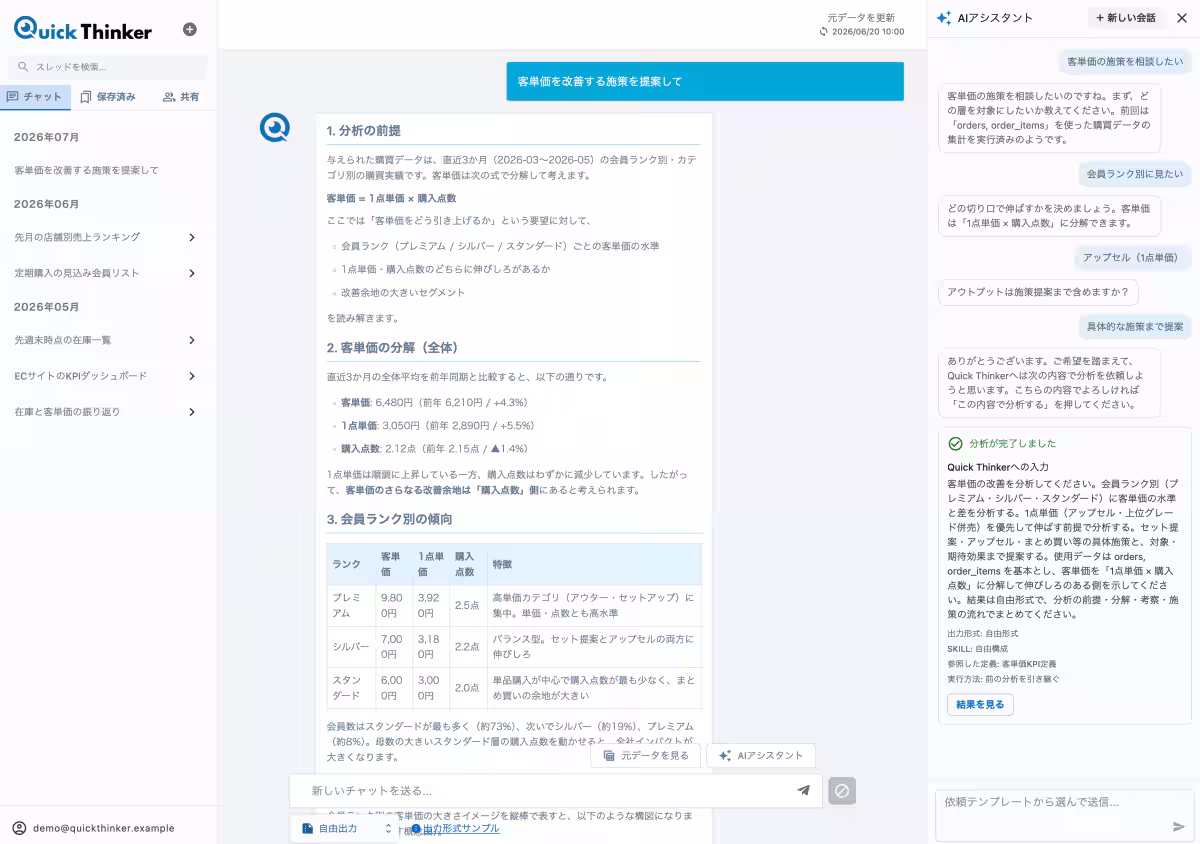Viewport: 1200px width, 844px height.
Task: Click the 2026年07月 group label
Action: [47, 137]
